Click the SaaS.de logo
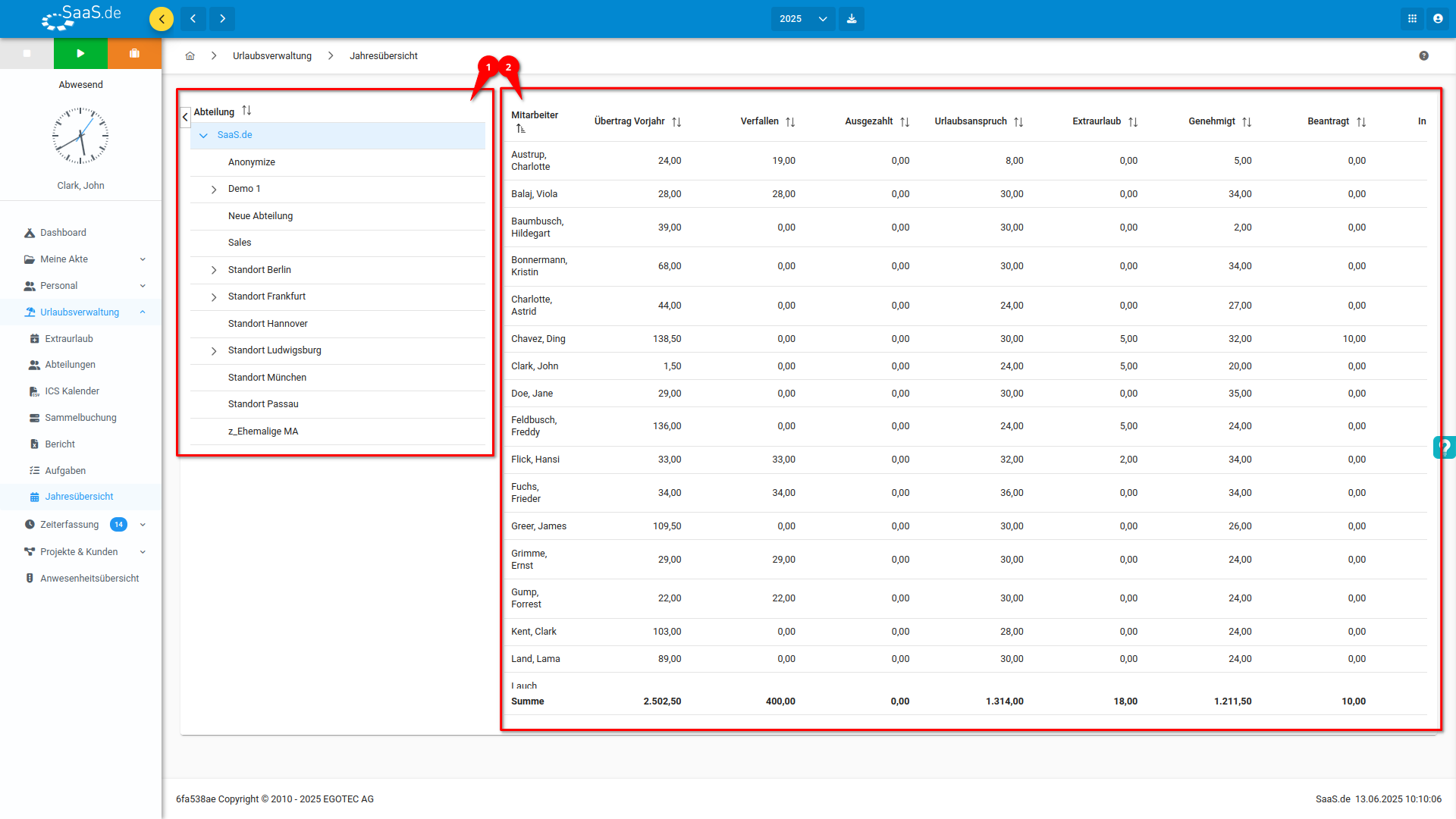The width and height of the screenshot is (1456, 819). pyautogui.click(x=81, y=17)
